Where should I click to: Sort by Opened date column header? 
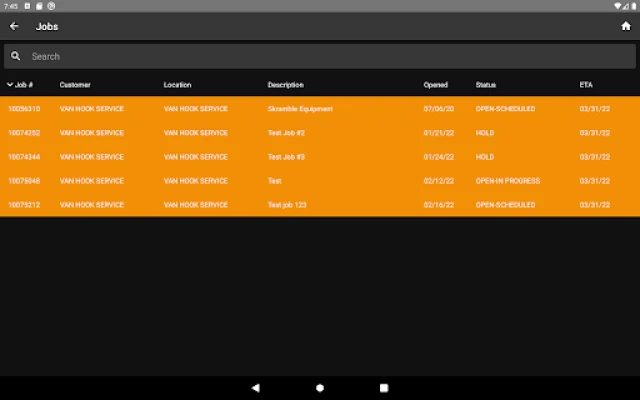click(x=436, y=85)
